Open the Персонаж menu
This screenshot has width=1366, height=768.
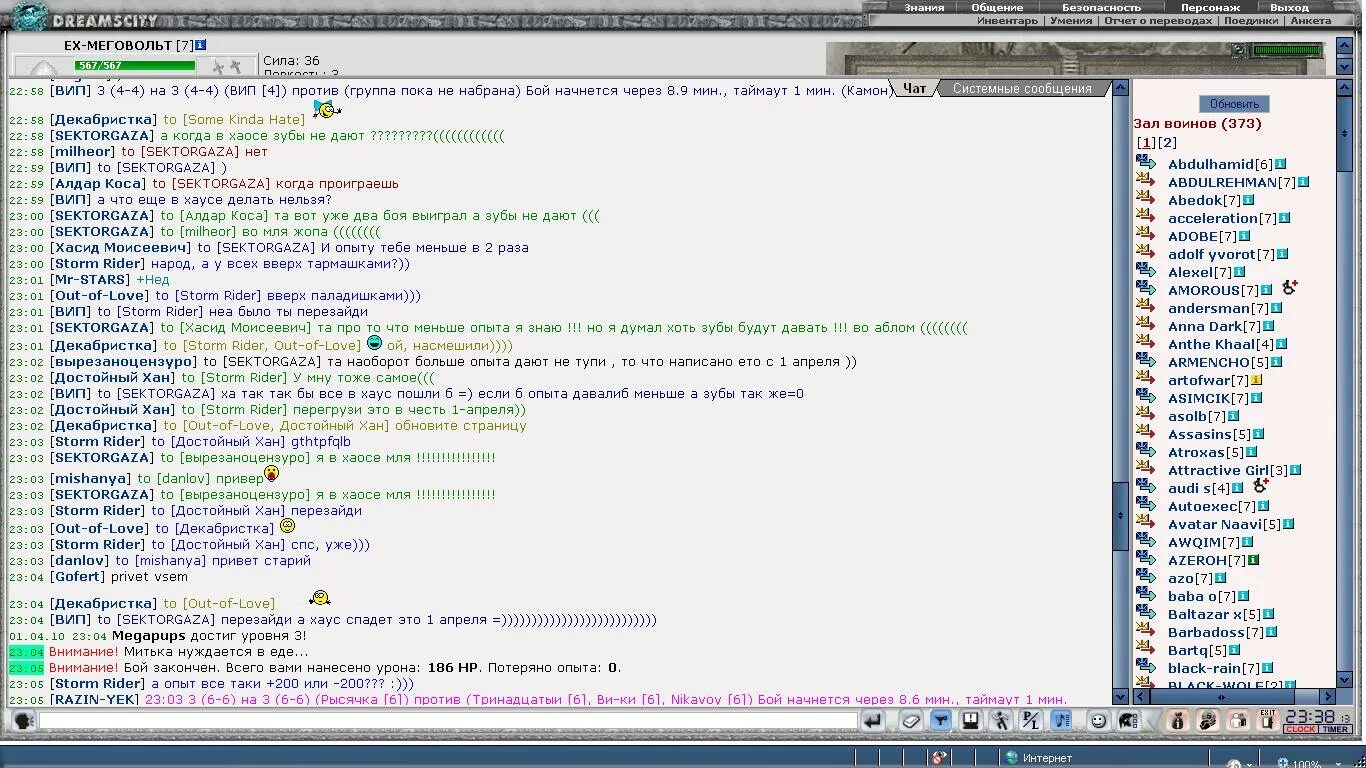[1210, 7]
